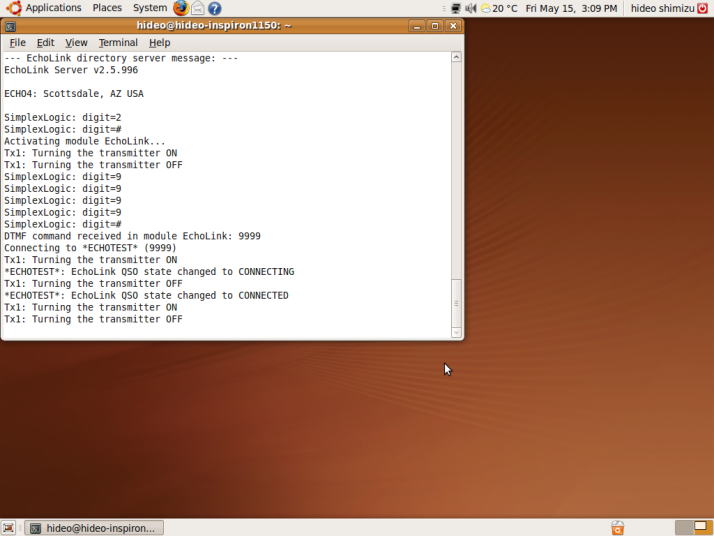Open the weather applet showing 20 °C
714x536 pixels.
[x=500, y=8]
